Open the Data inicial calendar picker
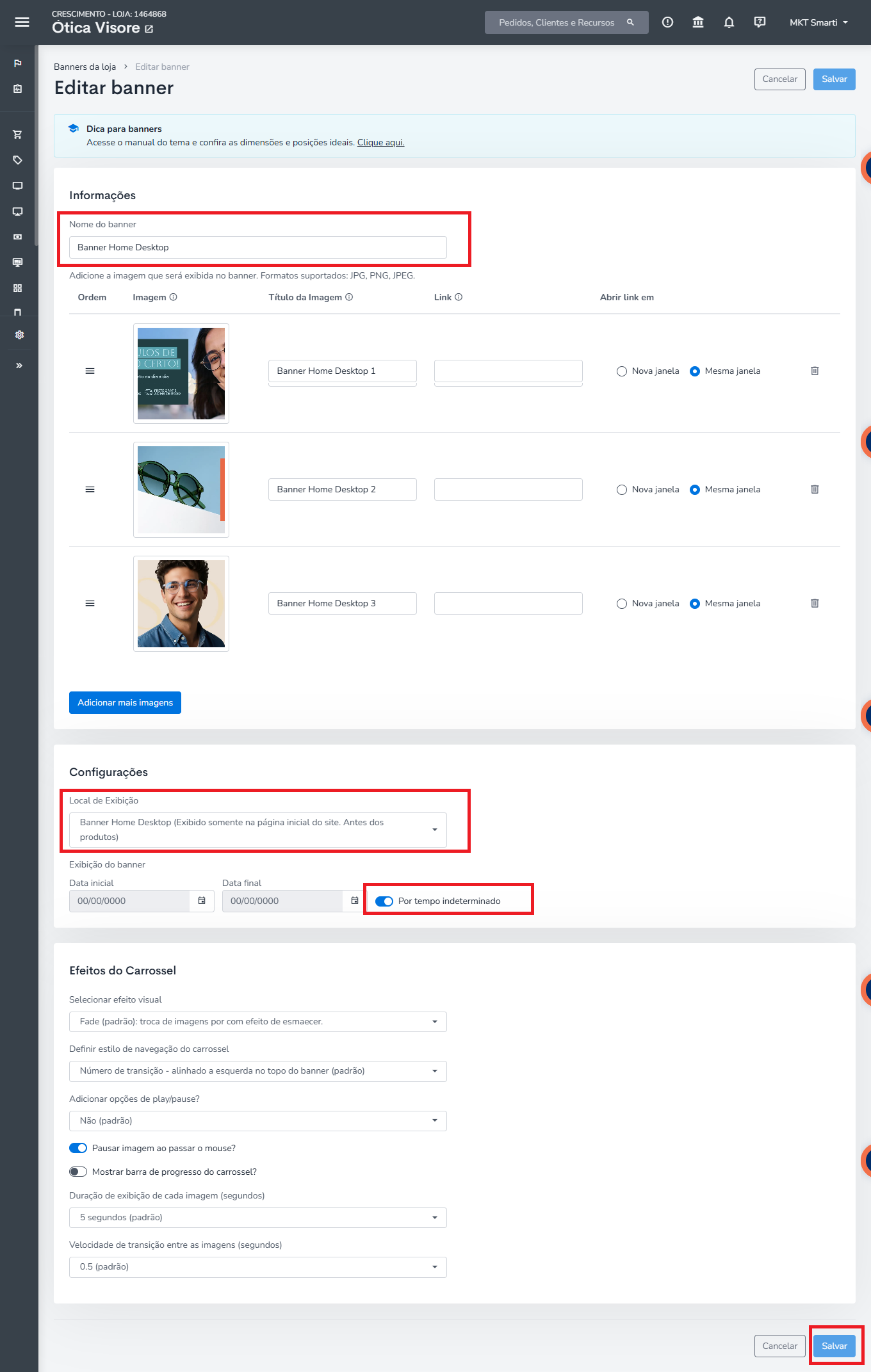This screenshot has width=871, height=1372. (202, 901)
